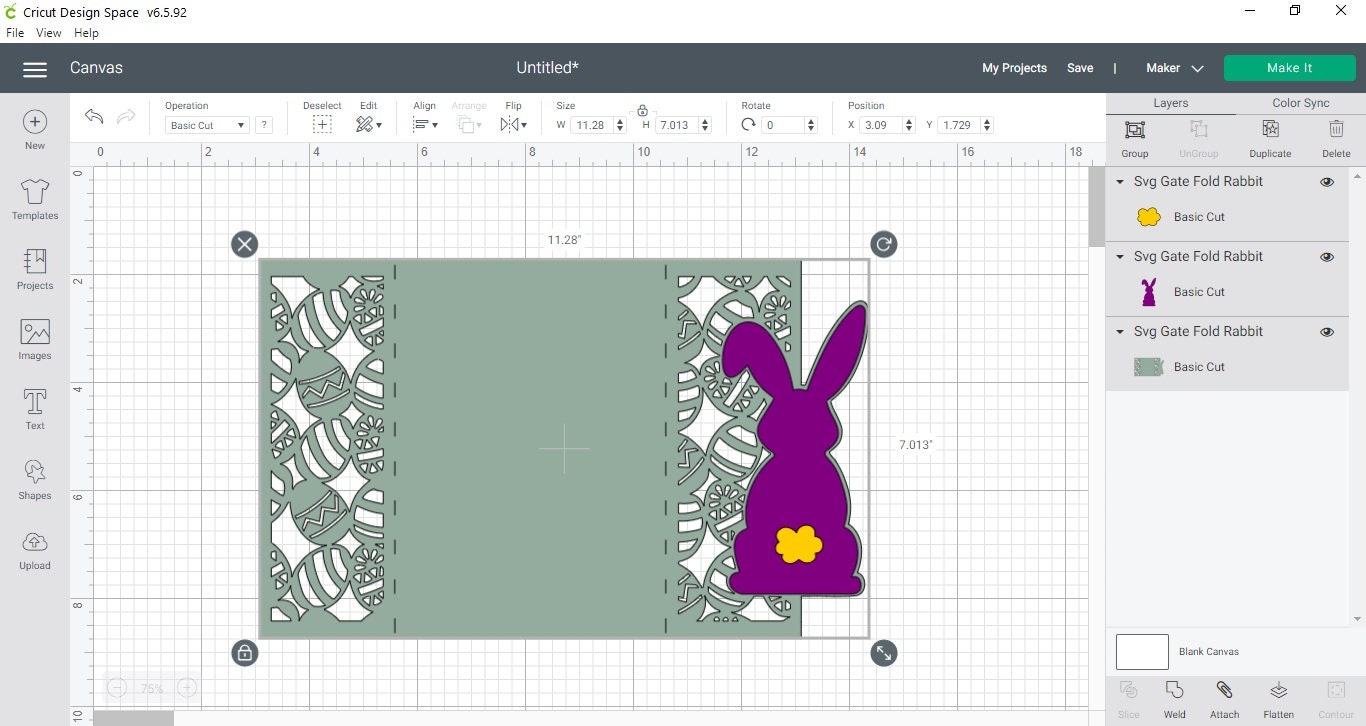Viewport: 1366px width, 726px height.
Task: Open the Edit dropdown
Action: click(x=369, y=125)
